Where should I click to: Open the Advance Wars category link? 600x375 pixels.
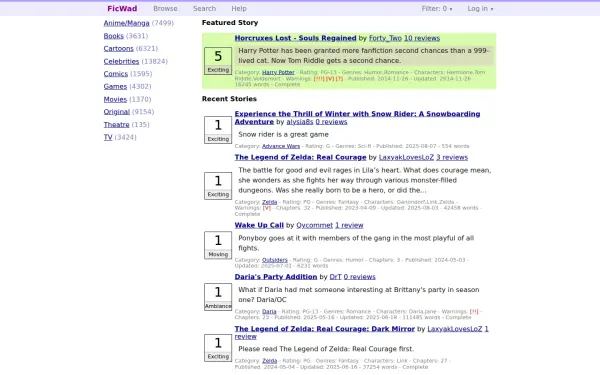(x=281, y=146)
